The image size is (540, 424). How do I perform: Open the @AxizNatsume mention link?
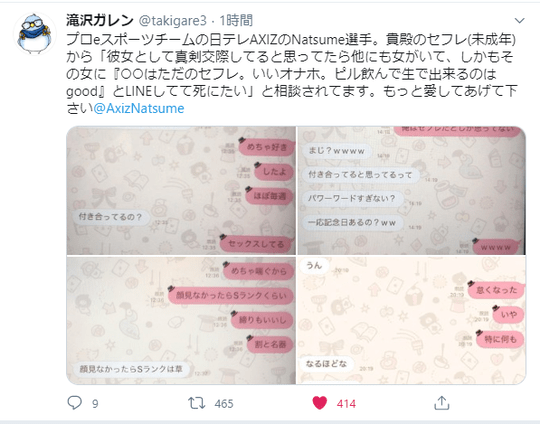tap(139, 108)
